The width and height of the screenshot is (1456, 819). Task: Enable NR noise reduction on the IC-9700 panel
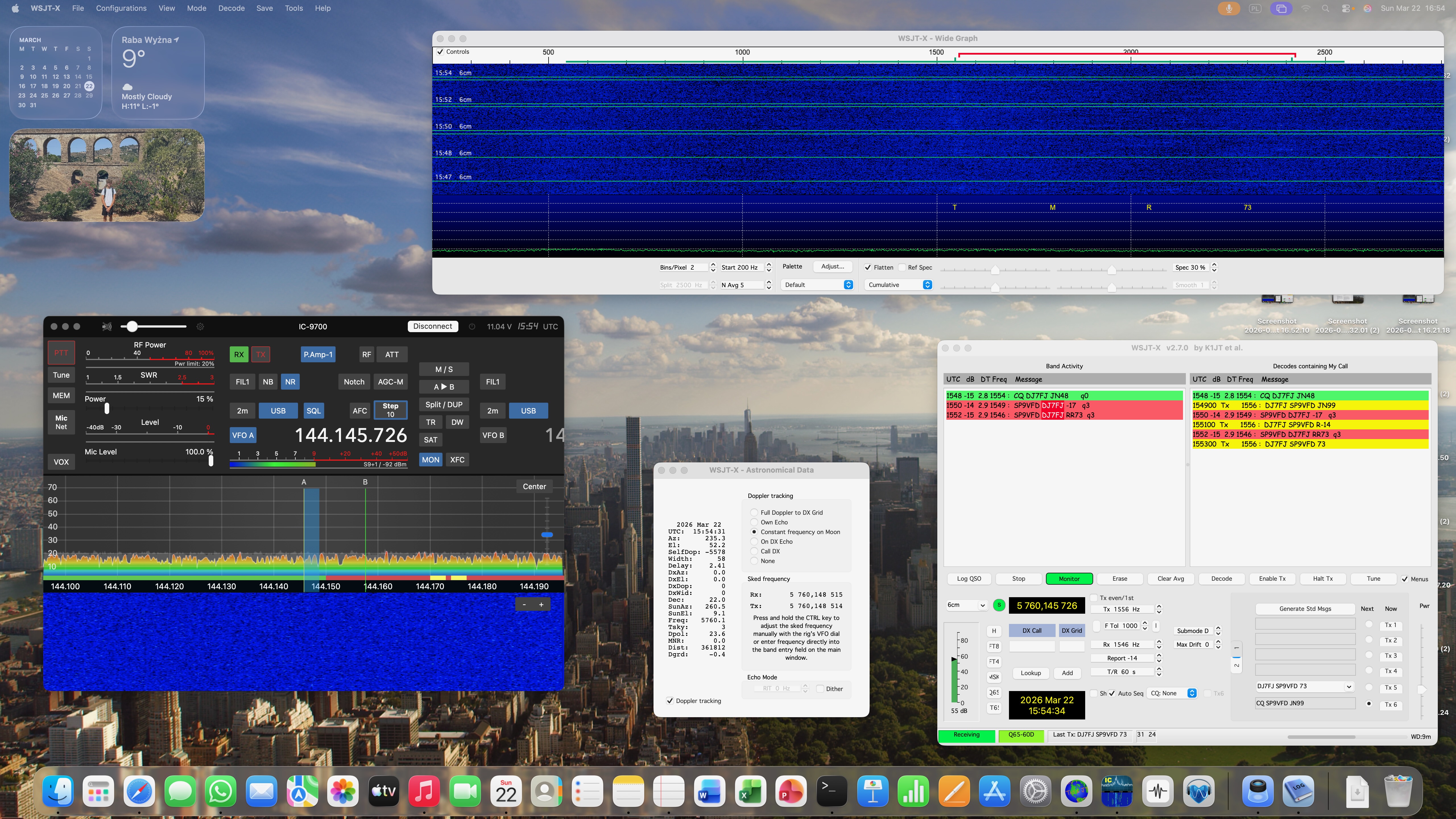[291, 382]
